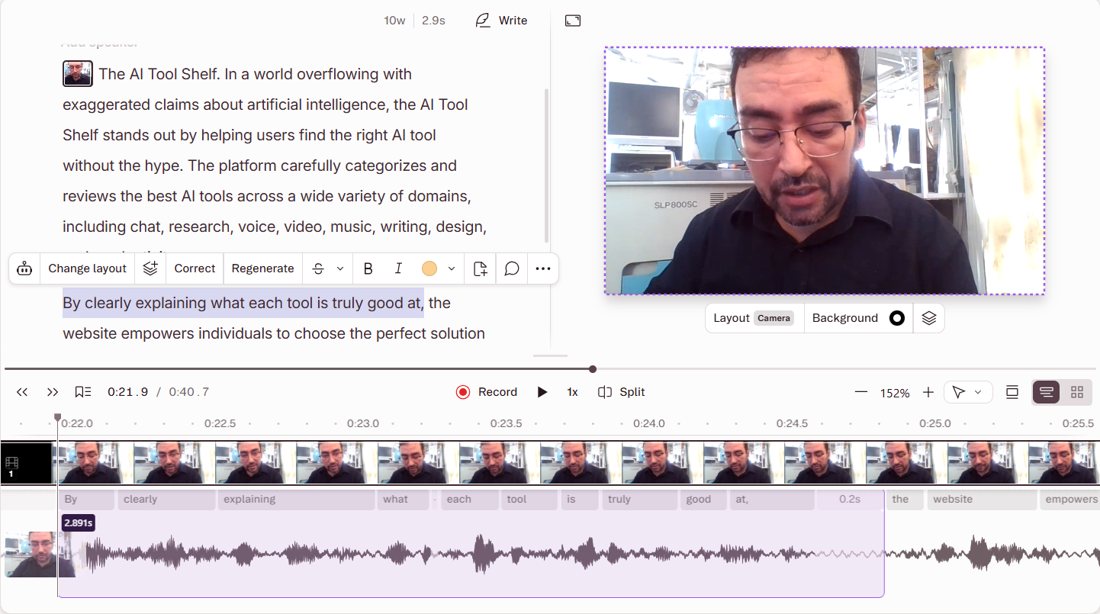Open the highlight color dropdown arrow
The image size is (1100, 614).
pos(452,269)
